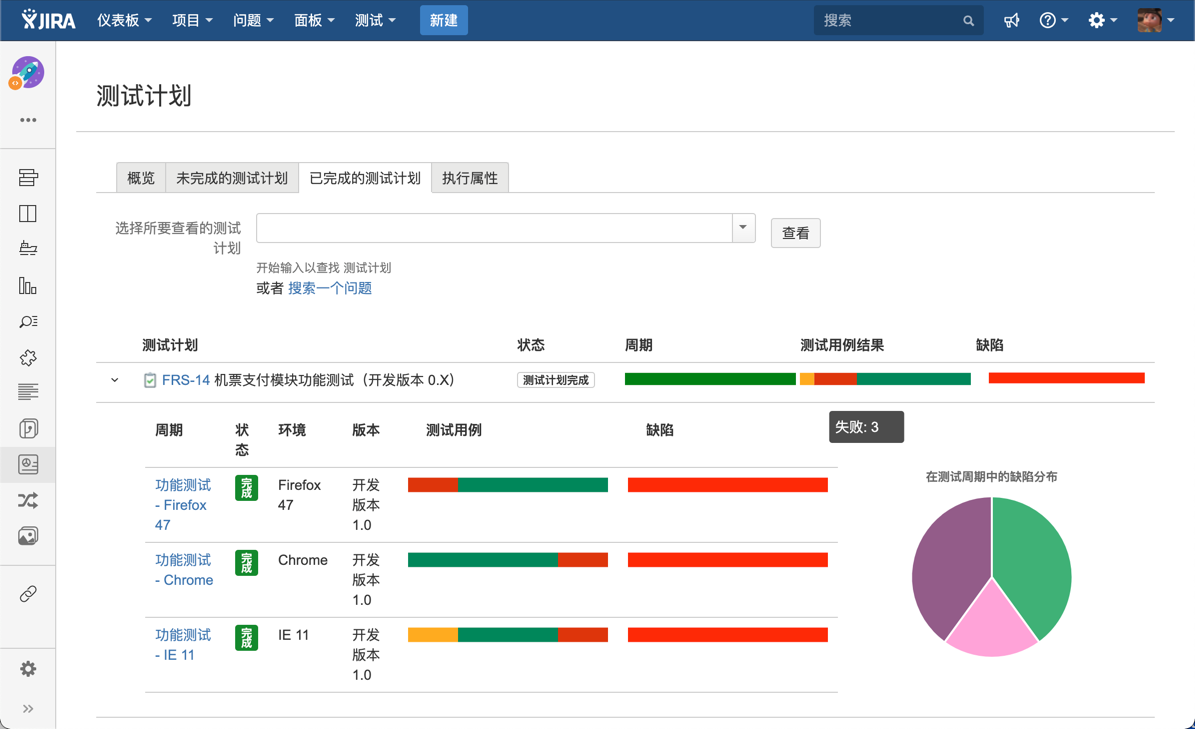
Task: Open the help question mark menu
Action: 1052,20
